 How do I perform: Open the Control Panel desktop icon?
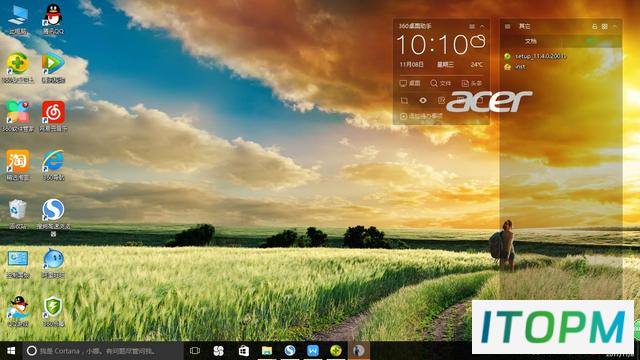point(18,263)
